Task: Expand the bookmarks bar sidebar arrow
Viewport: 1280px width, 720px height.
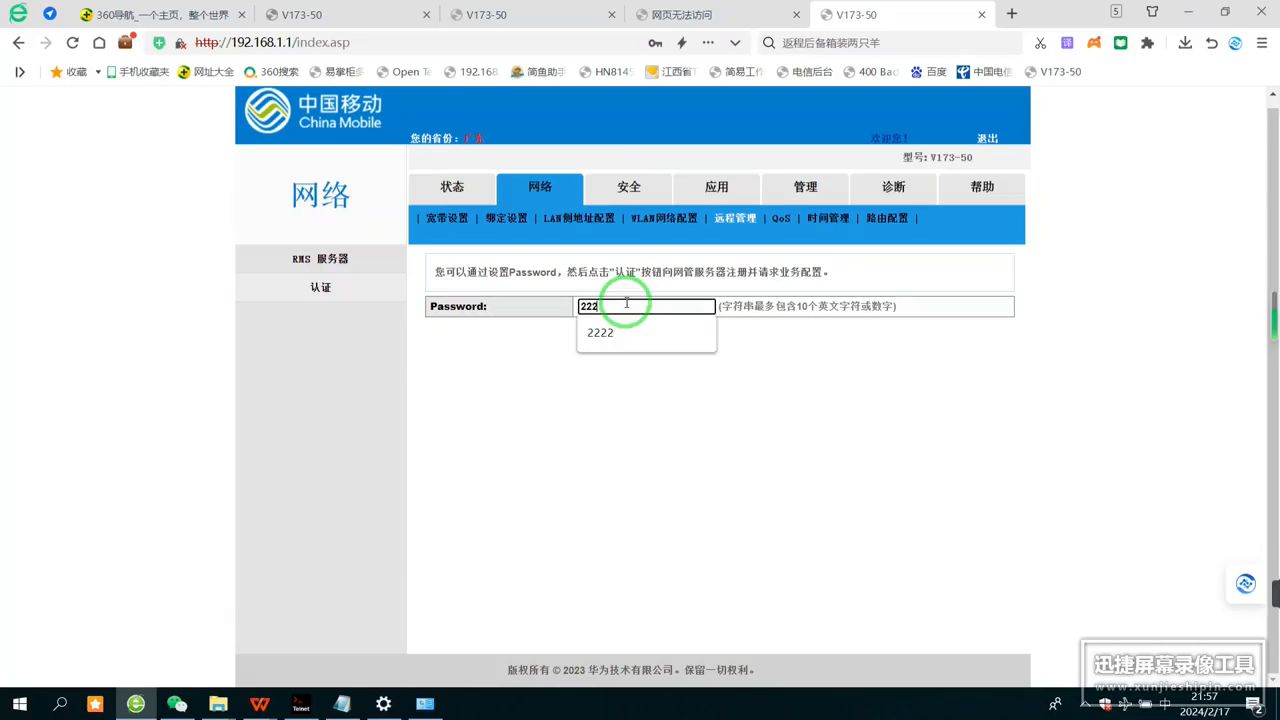Action: tap(19, 72)
